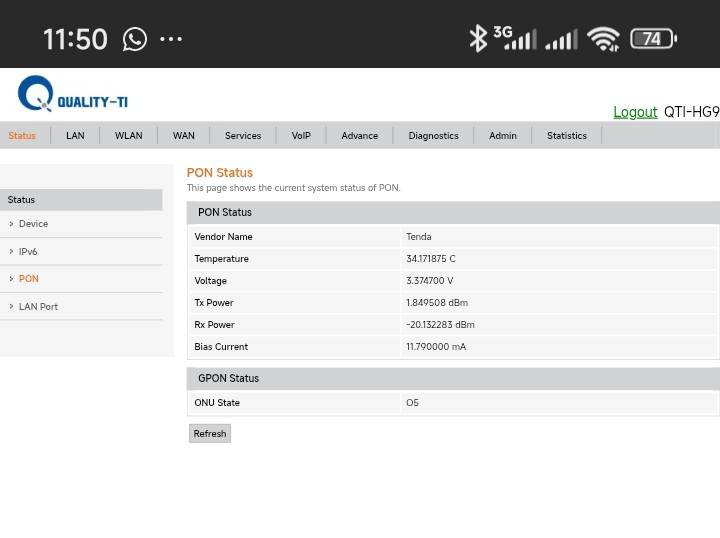Tap the 3G signal strength icon

[x=516, y=39]
